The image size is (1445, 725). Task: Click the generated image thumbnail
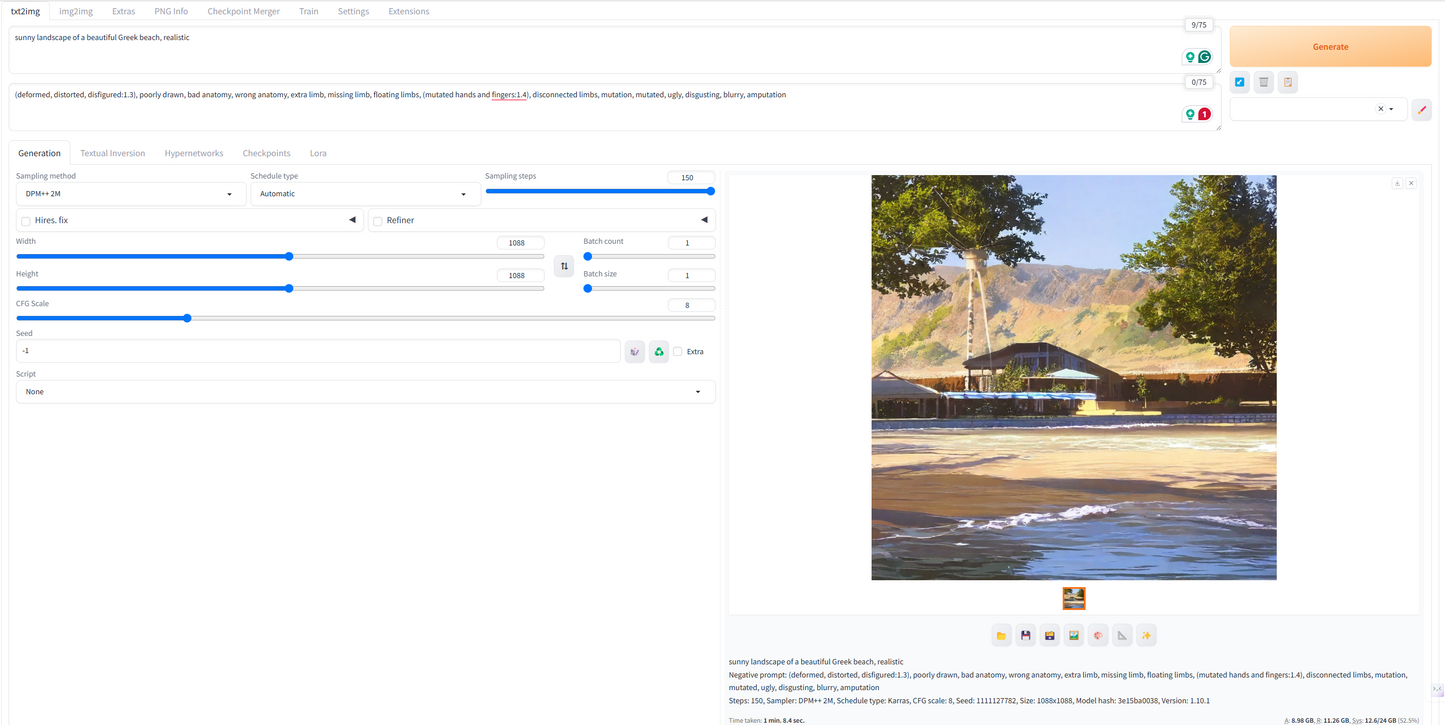click(x=1073, y=597)
